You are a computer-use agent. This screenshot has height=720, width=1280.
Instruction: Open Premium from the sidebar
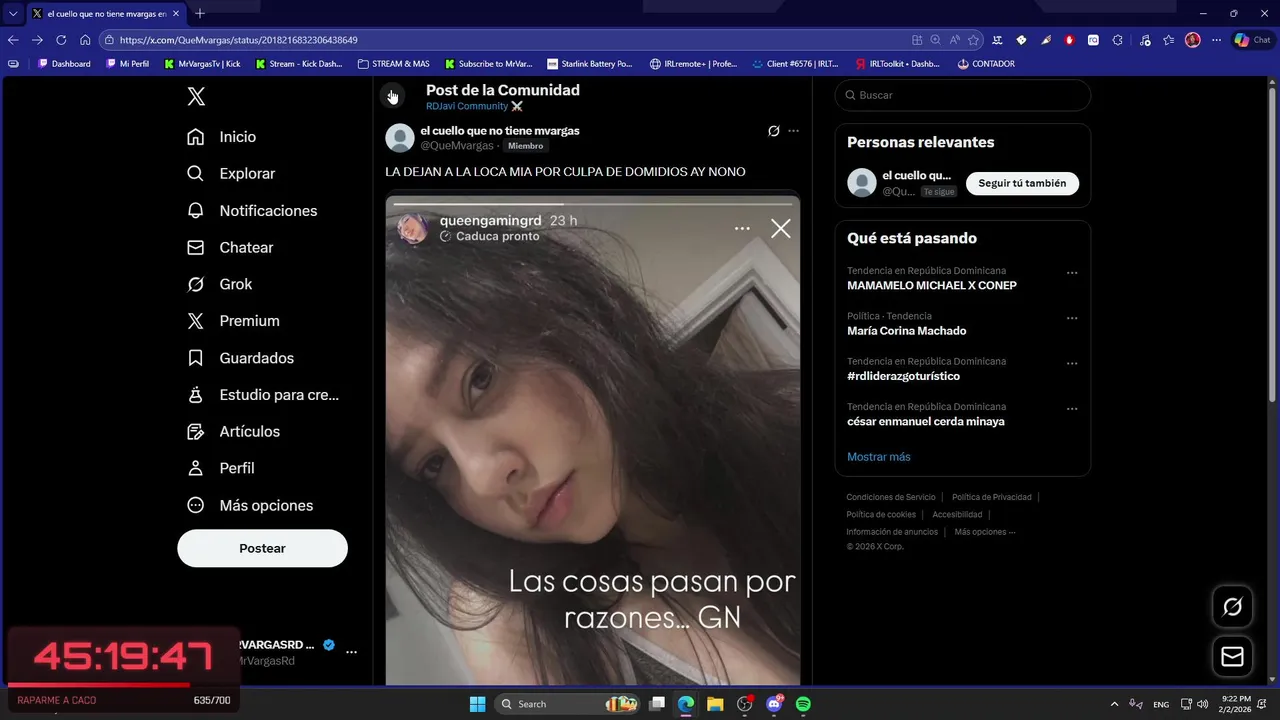pos(233,321)
